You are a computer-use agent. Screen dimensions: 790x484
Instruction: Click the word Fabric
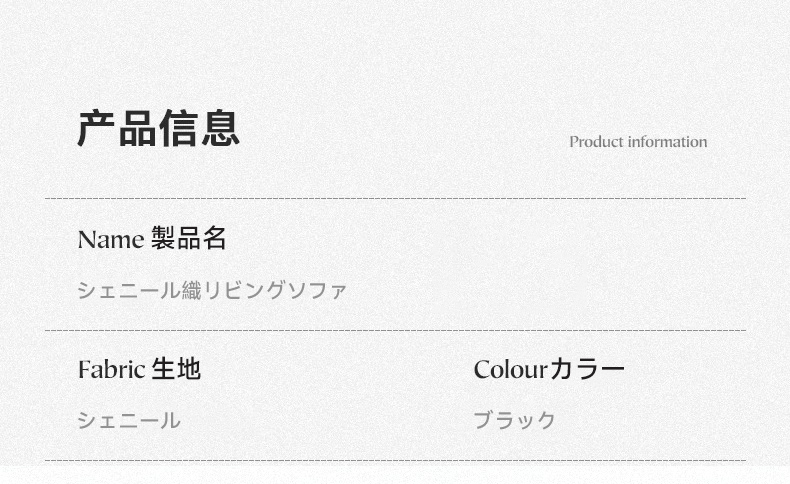click(112, 370)
